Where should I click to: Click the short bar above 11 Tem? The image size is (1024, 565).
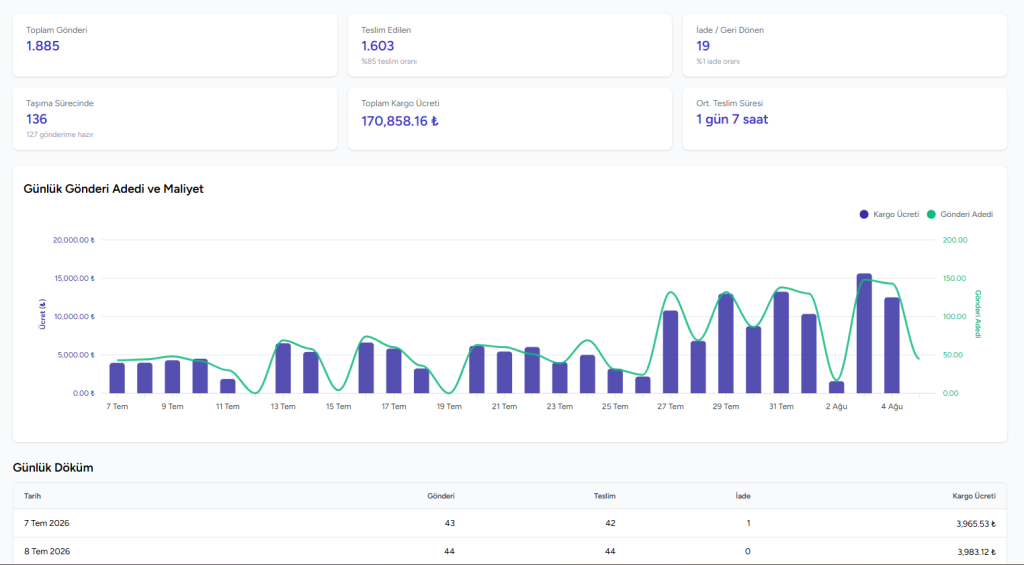[x=227, y=386]
